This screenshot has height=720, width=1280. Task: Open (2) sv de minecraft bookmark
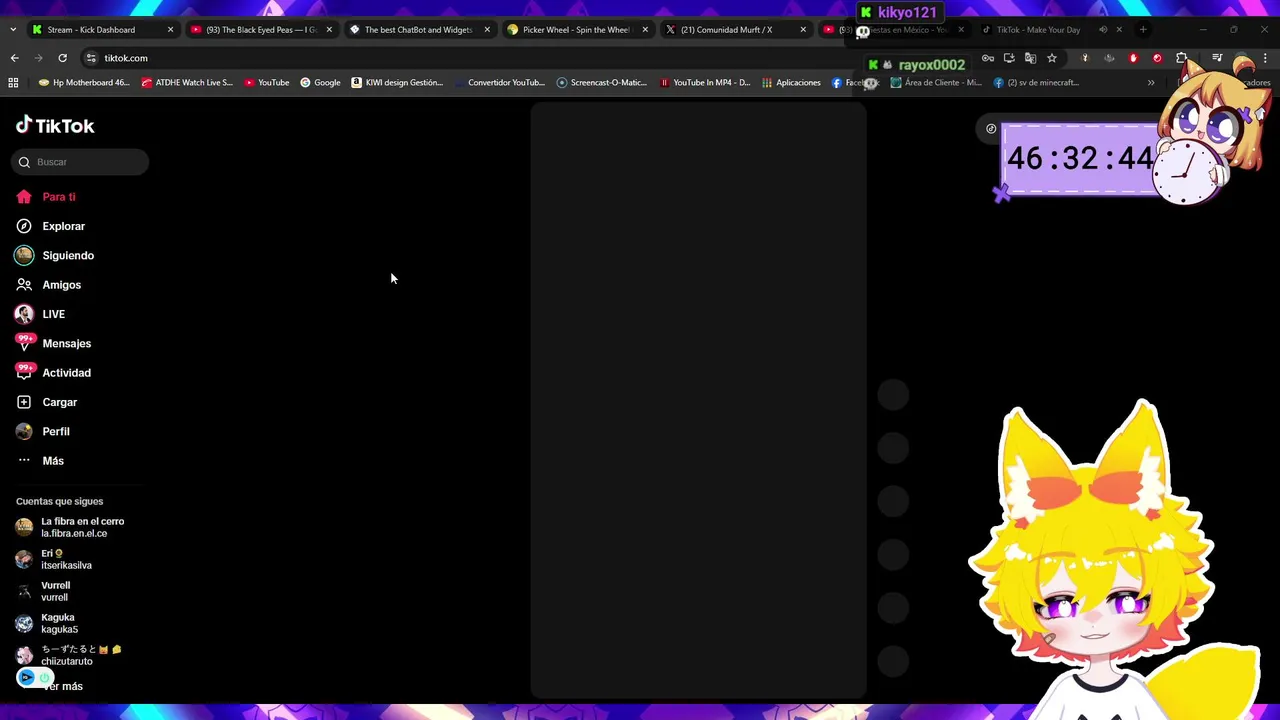(x=1037, y=83)
